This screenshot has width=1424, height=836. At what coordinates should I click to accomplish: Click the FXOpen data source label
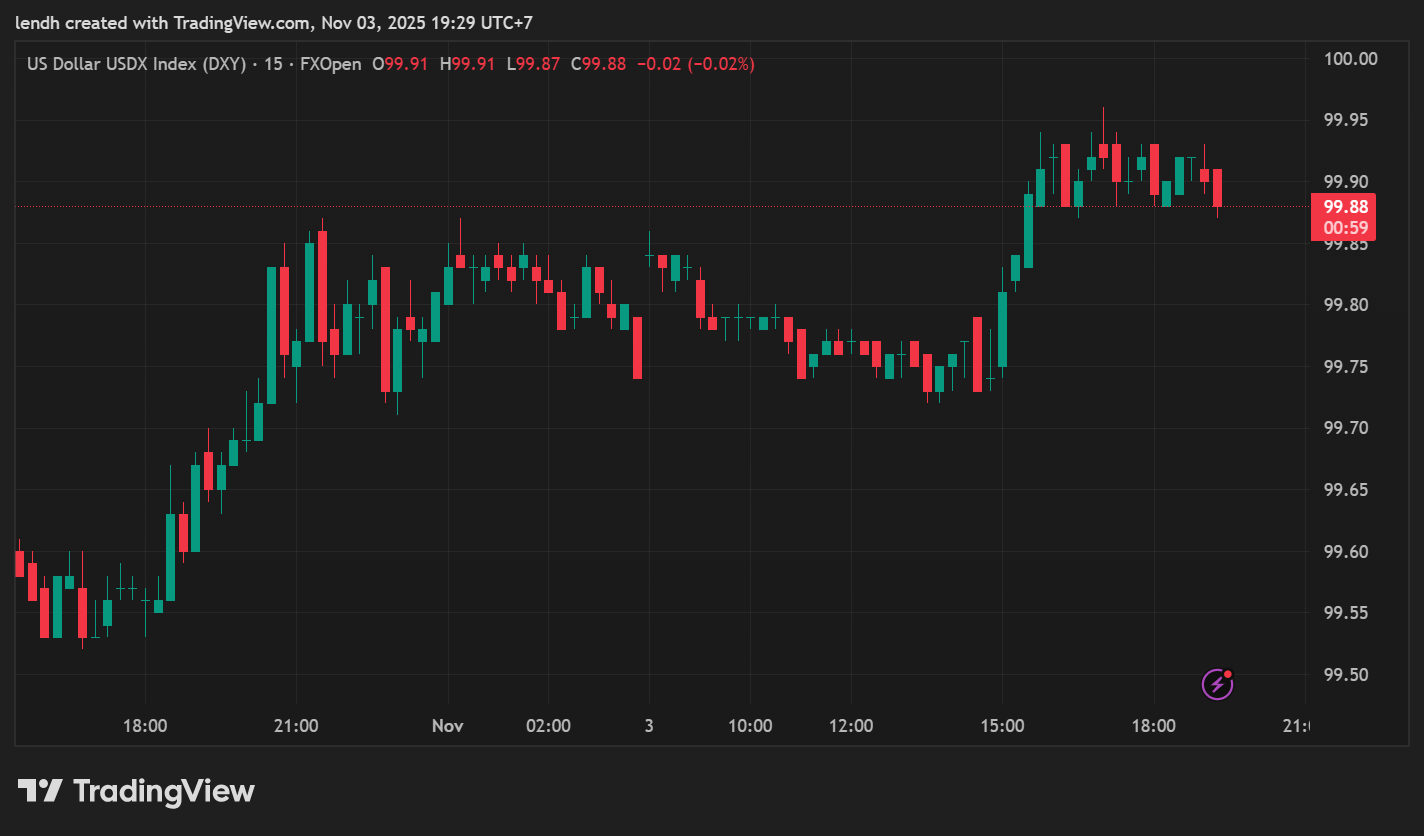pyautogui.click(x=331, y=64)
